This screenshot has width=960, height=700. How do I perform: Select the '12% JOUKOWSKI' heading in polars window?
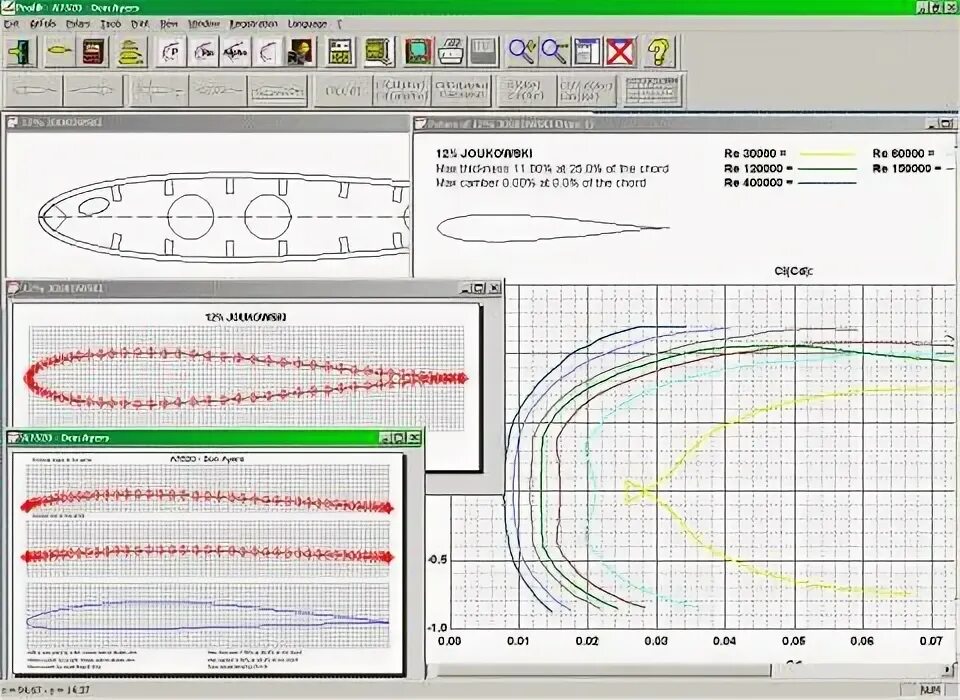click(x=484, y=154)
